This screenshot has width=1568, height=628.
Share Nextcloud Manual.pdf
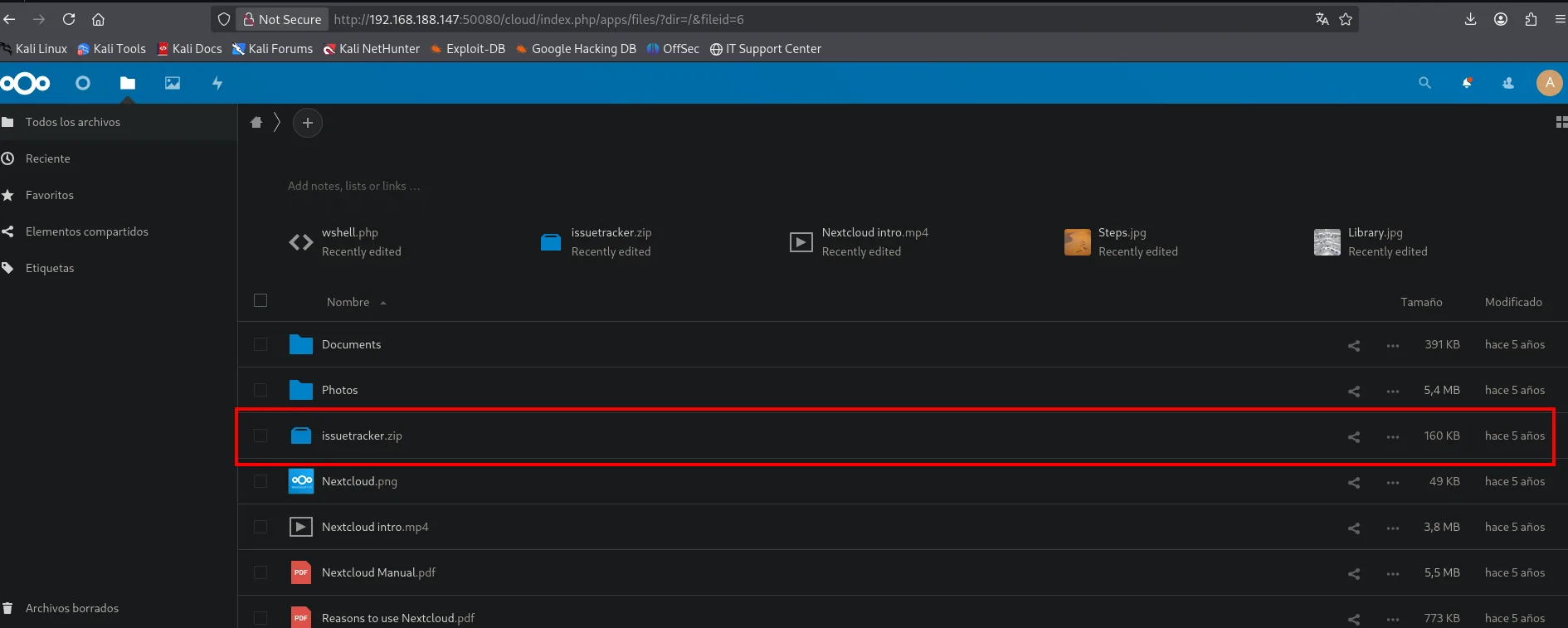tap(1354, 573)
